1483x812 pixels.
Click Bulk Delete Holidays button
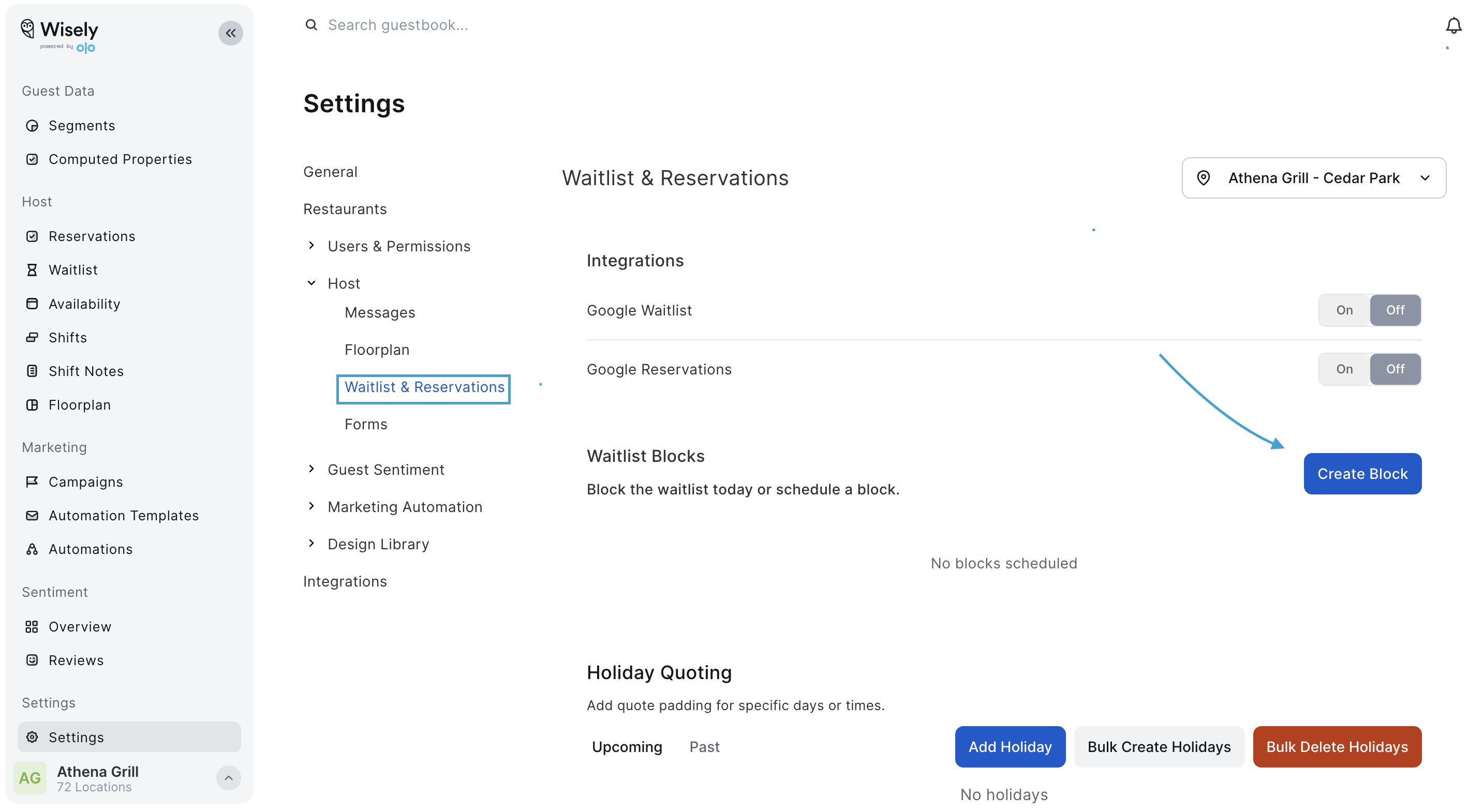(x=1337, y=746)
